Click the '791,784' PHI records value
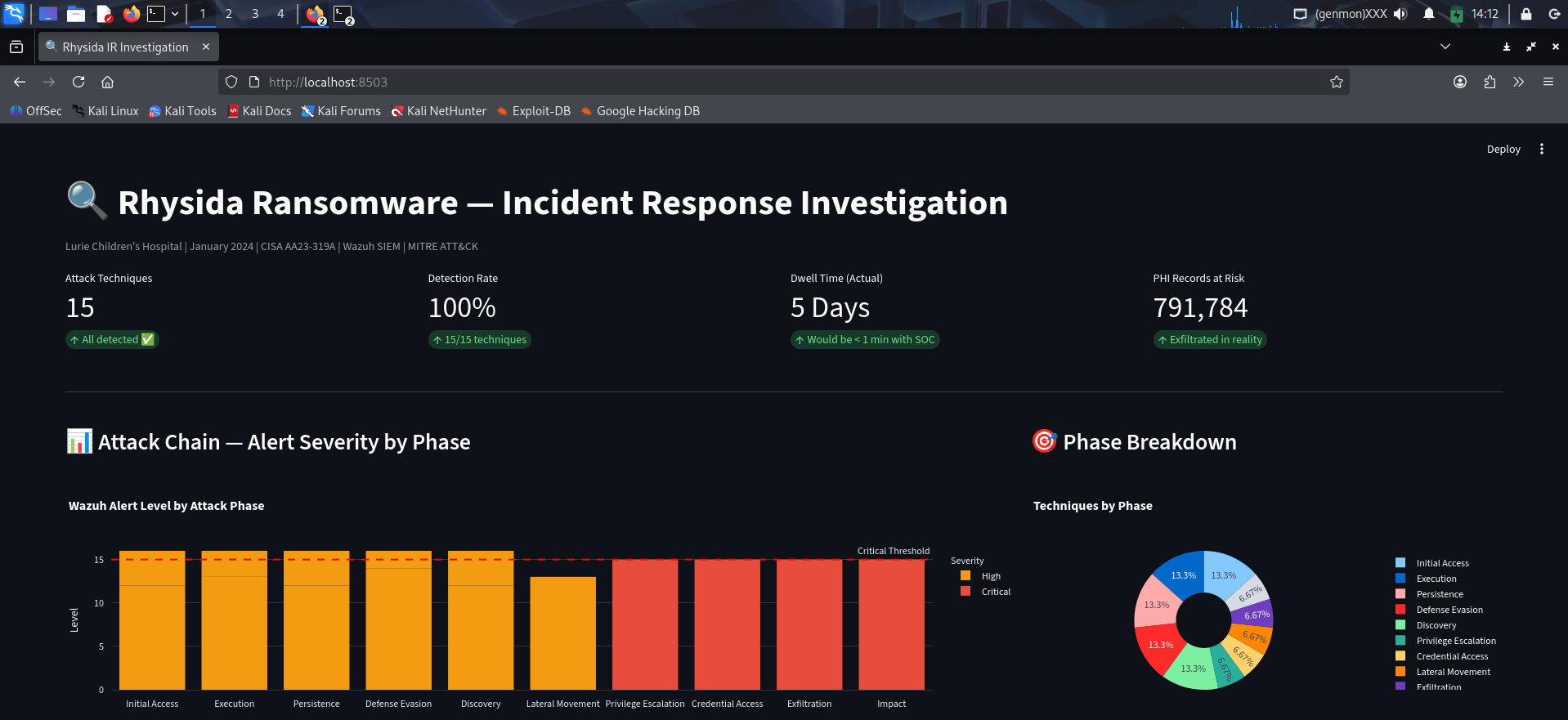1568x720 pixels. click(1200, 308)
